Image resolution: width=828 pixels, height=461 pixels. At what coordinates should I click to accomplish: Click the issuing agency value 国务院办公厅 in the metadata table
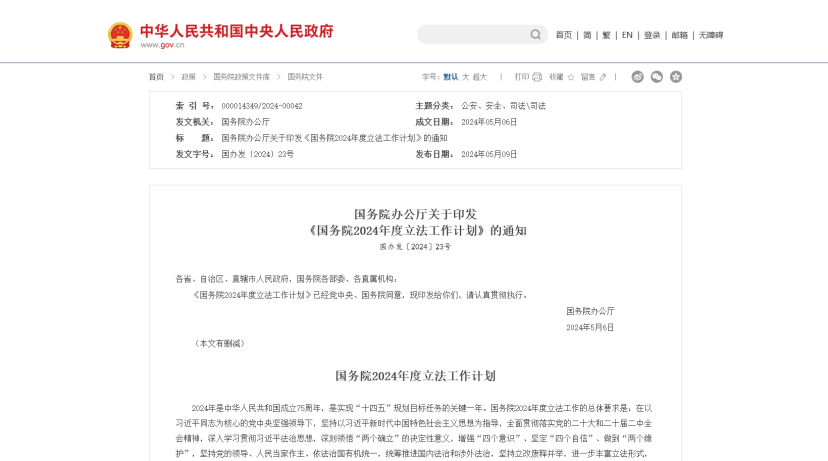coord(246,122)
